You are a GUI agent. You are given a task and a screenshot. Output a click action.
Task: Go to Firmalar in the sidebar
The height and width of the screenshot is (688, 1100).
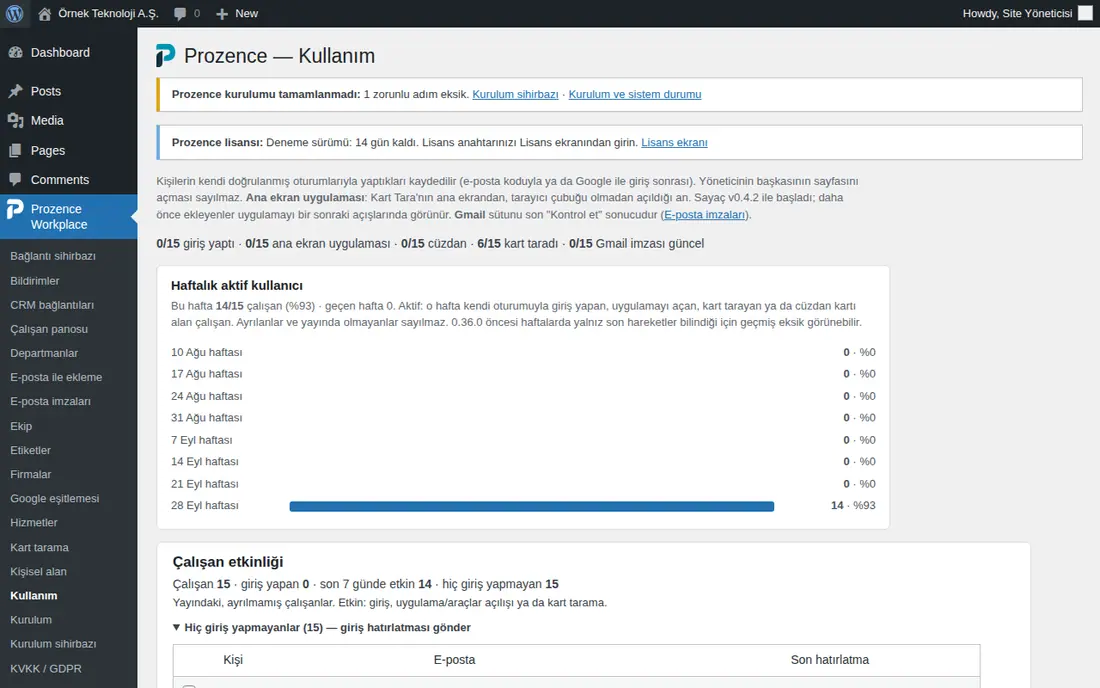(x=31, y=474)
